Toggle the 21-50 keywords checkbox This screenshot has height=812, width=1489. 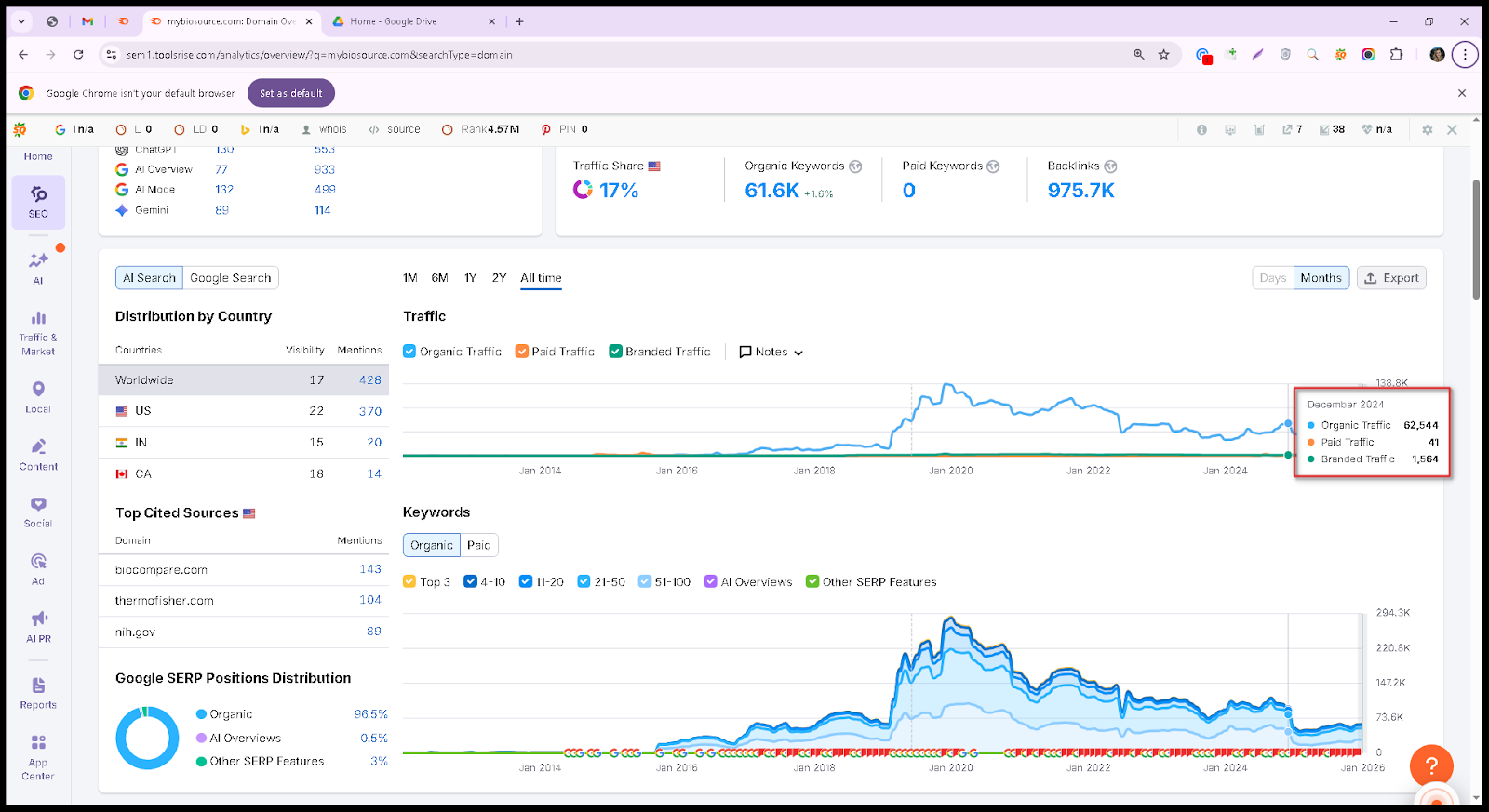pyautogui.click(x=584, y=582)
